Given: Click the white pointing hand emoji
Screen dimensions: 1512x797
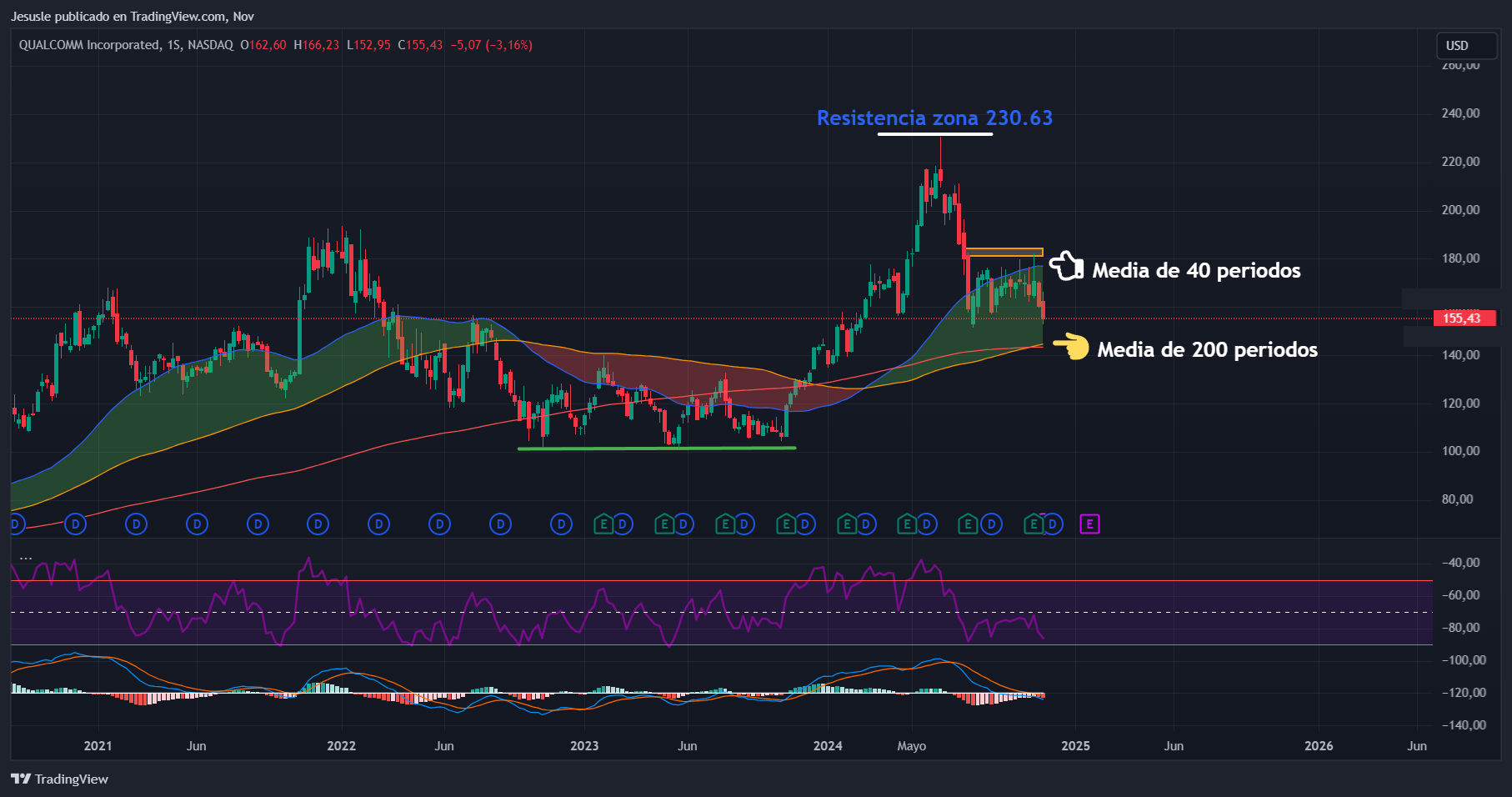Looking at the screenshot, I should [1066, 266].
